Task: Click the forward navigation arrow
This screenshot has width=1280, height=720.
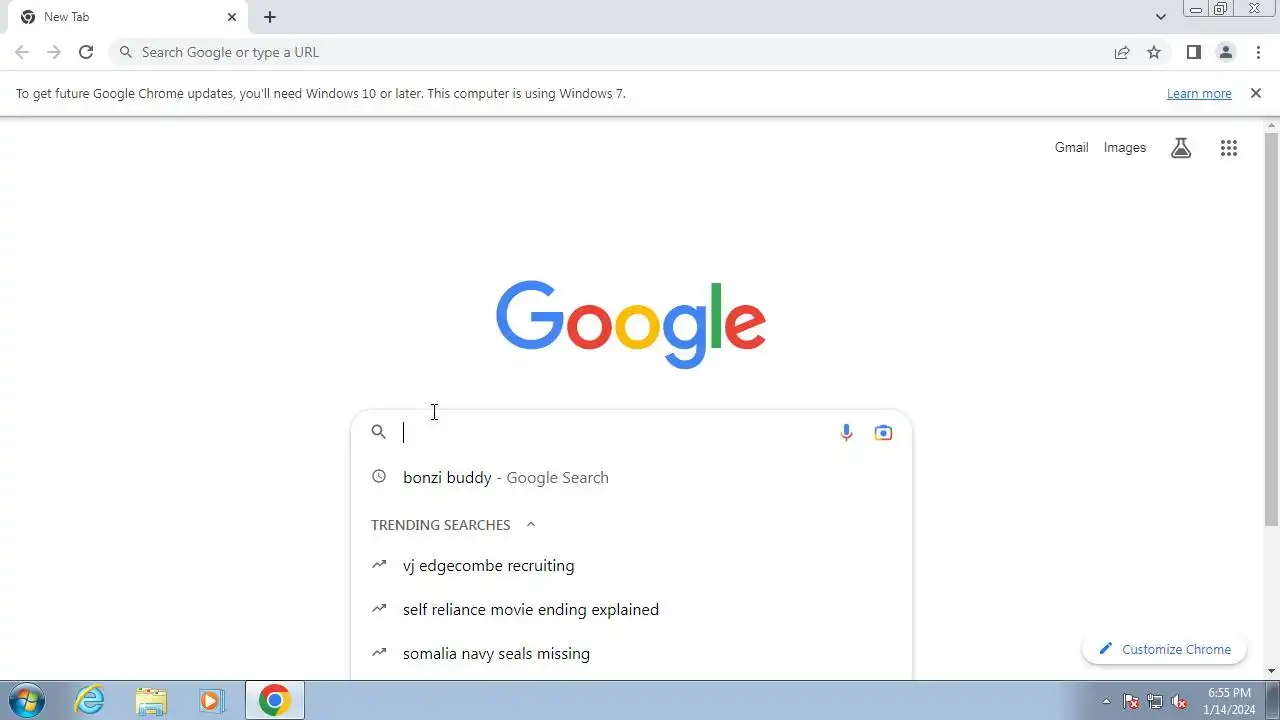Action: click(54, 52)
